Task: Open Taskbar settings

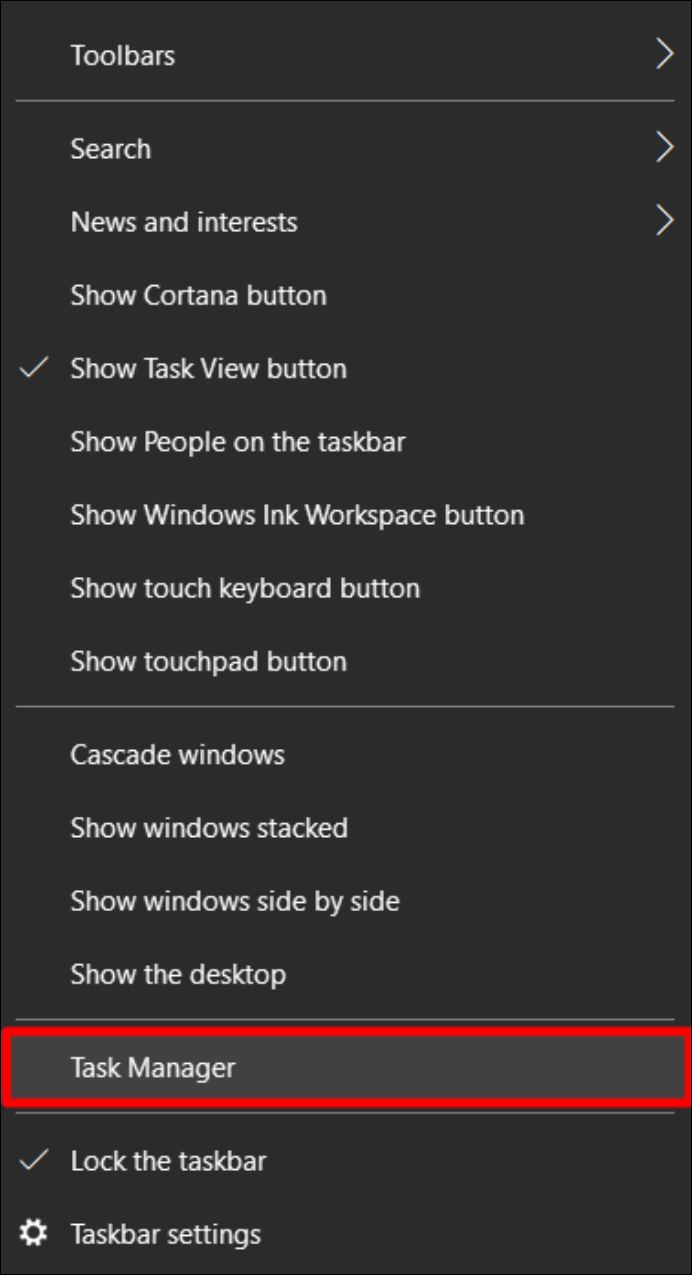Action: pyautogui.click(x=165, y=1234)
